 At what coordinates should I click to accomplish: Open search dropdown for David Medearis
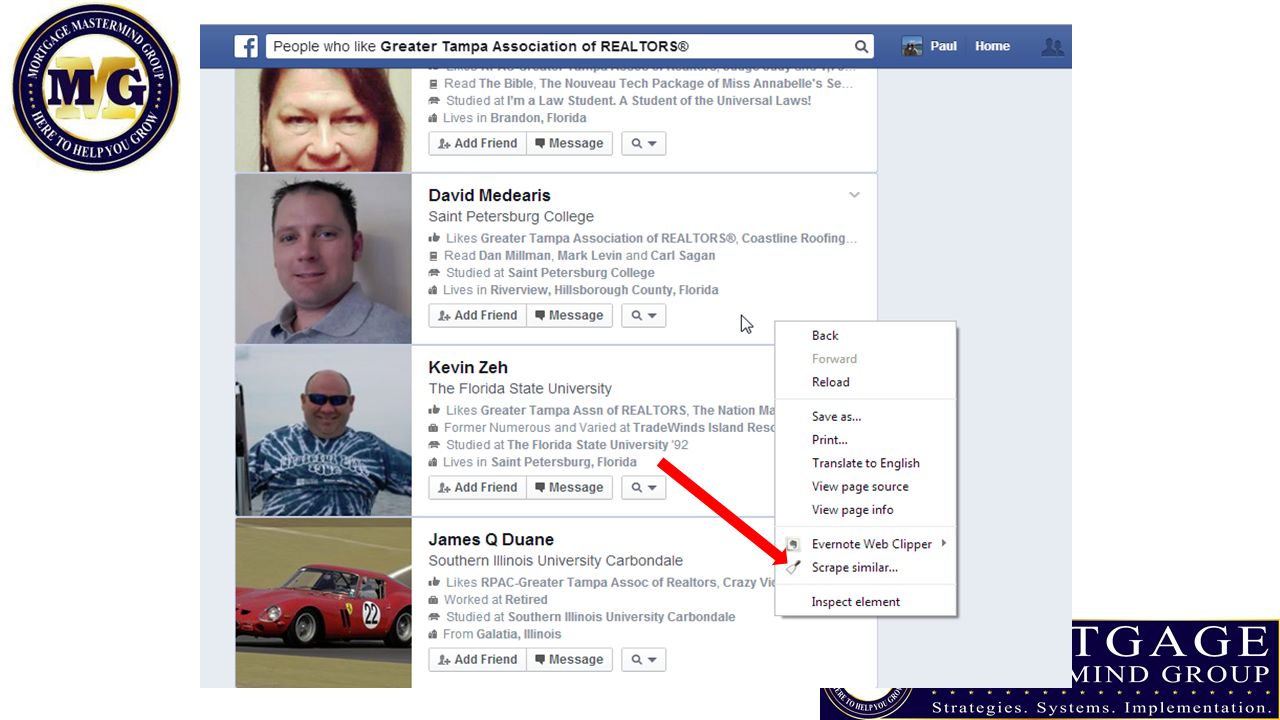tap(643, 315)
